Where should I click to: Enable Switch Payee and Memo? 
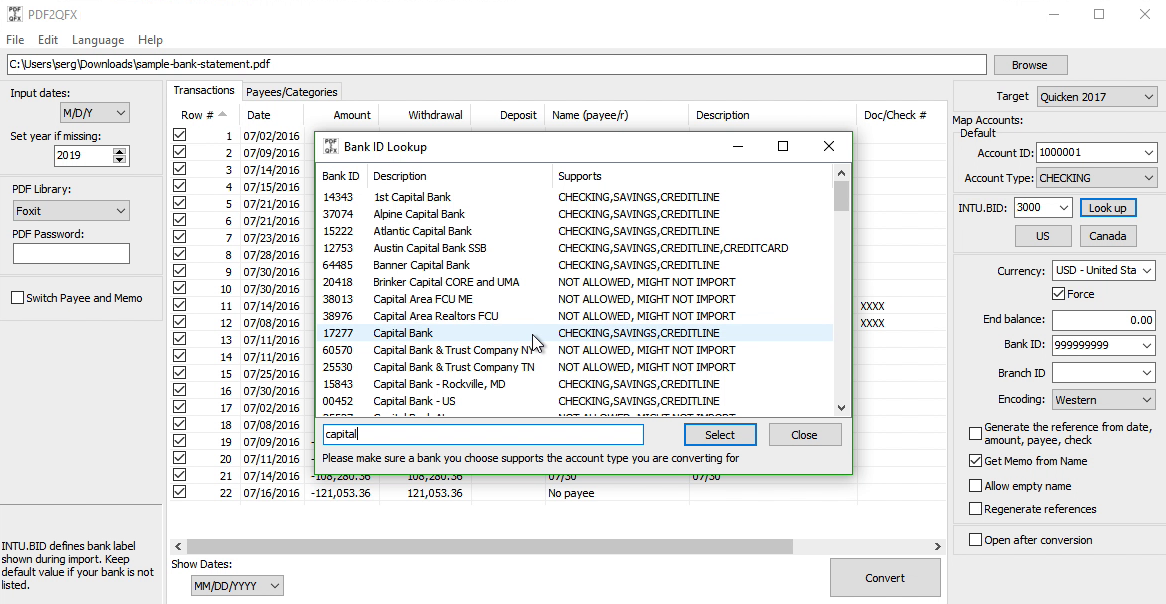[x=17, y=298]
